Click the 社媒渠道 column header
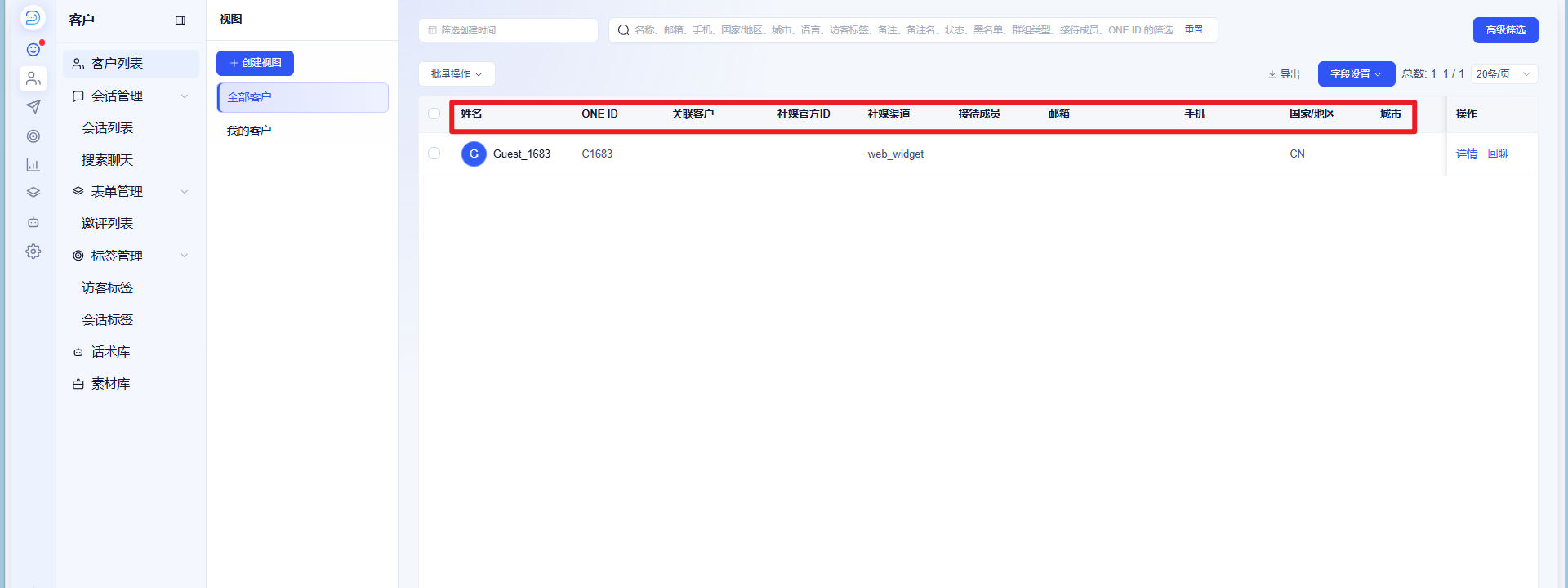 889,114
